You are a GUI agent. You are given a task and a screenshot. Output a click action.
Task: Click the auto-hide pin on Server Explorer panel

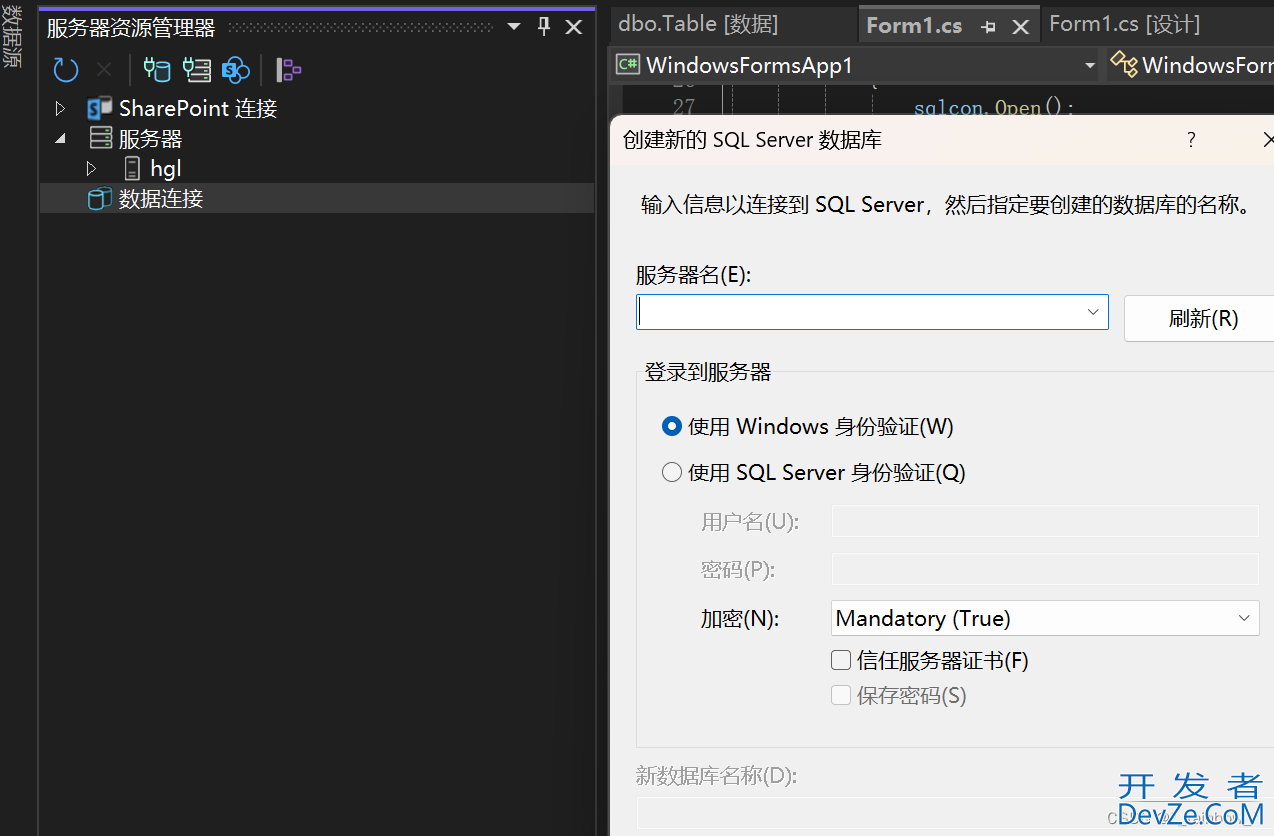pyautogui.click(x=544, y=27)
